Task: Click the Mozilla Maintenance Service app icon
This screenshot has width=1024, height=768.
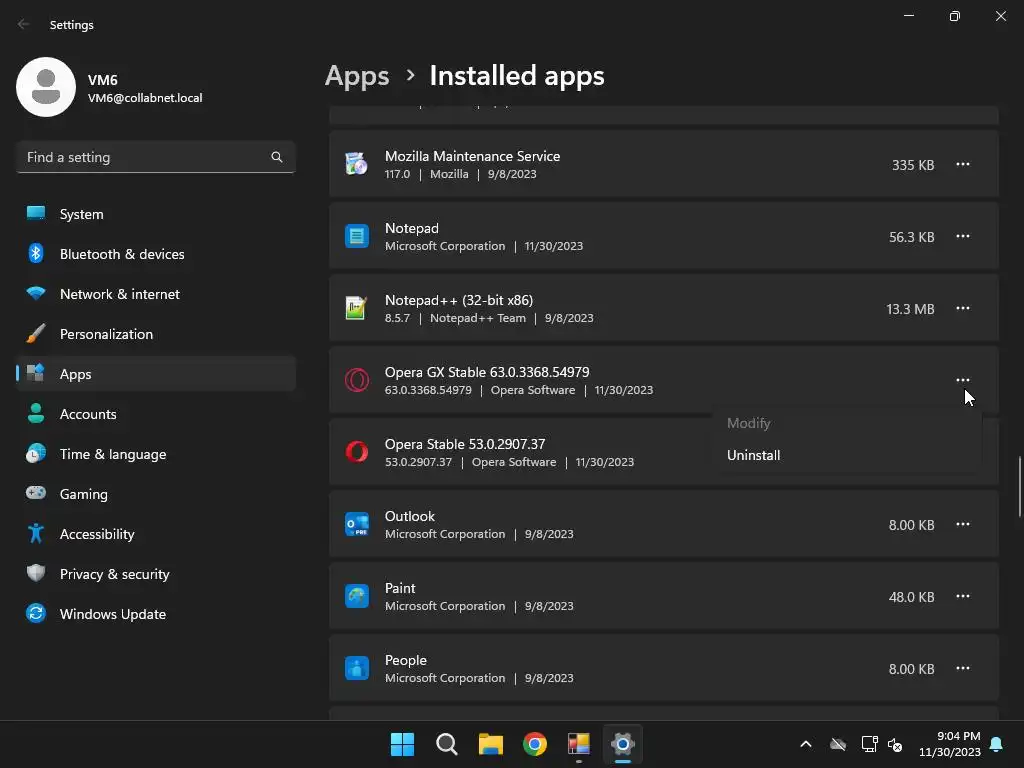Action: [x=357, y=164]
